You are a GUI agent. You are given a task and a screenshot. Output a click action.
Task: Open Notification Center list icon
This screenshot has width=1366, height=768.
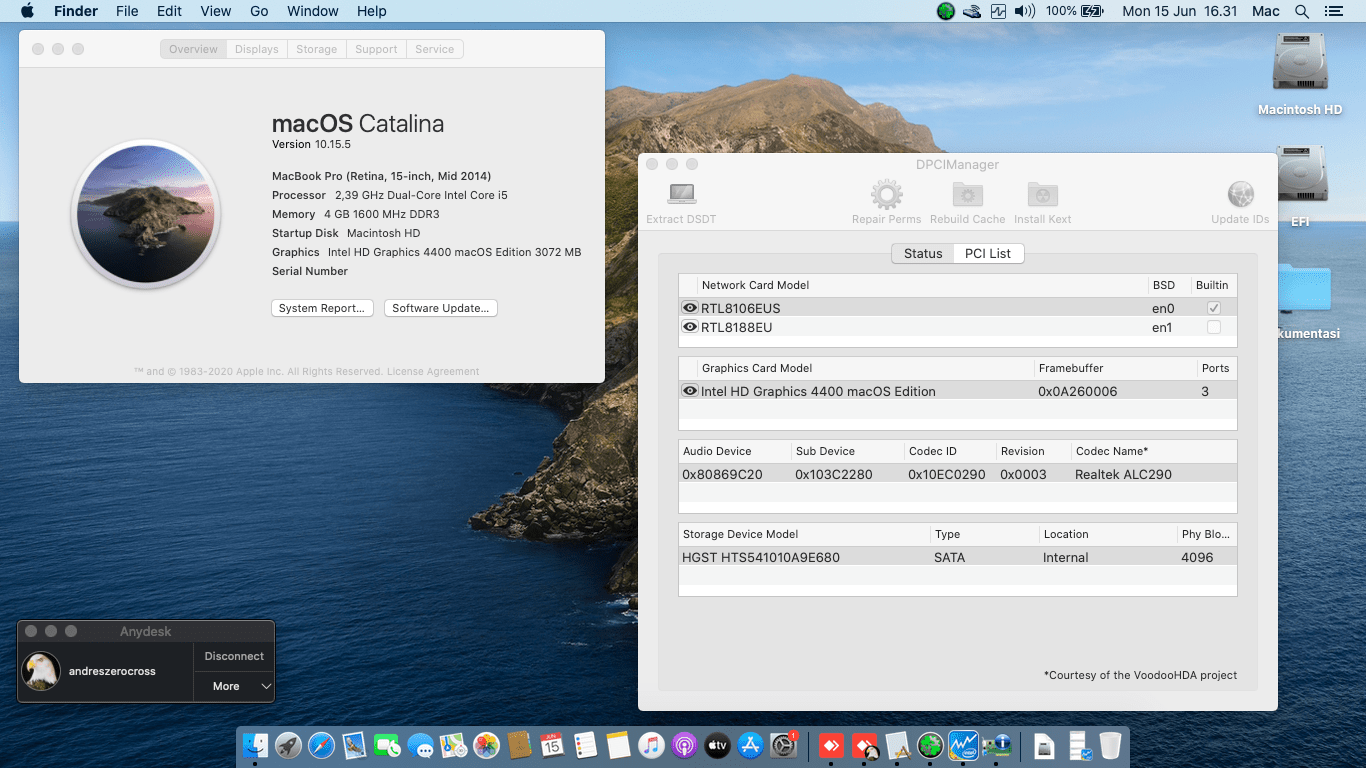[x=1333, y=11]
